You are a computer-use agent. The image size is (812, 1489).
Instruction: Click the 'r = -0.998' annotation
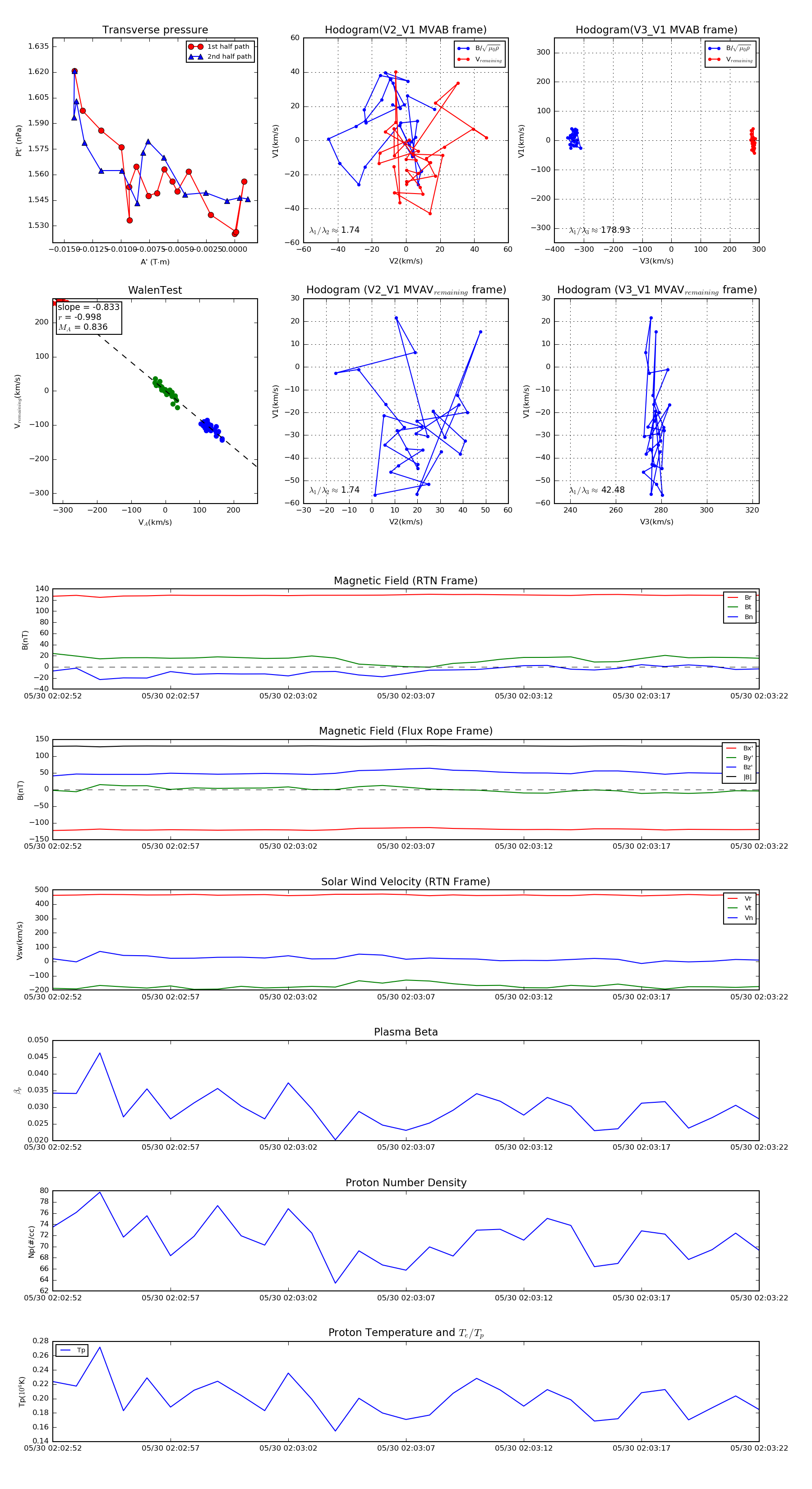pyautogui.click(x=80, y=317)
